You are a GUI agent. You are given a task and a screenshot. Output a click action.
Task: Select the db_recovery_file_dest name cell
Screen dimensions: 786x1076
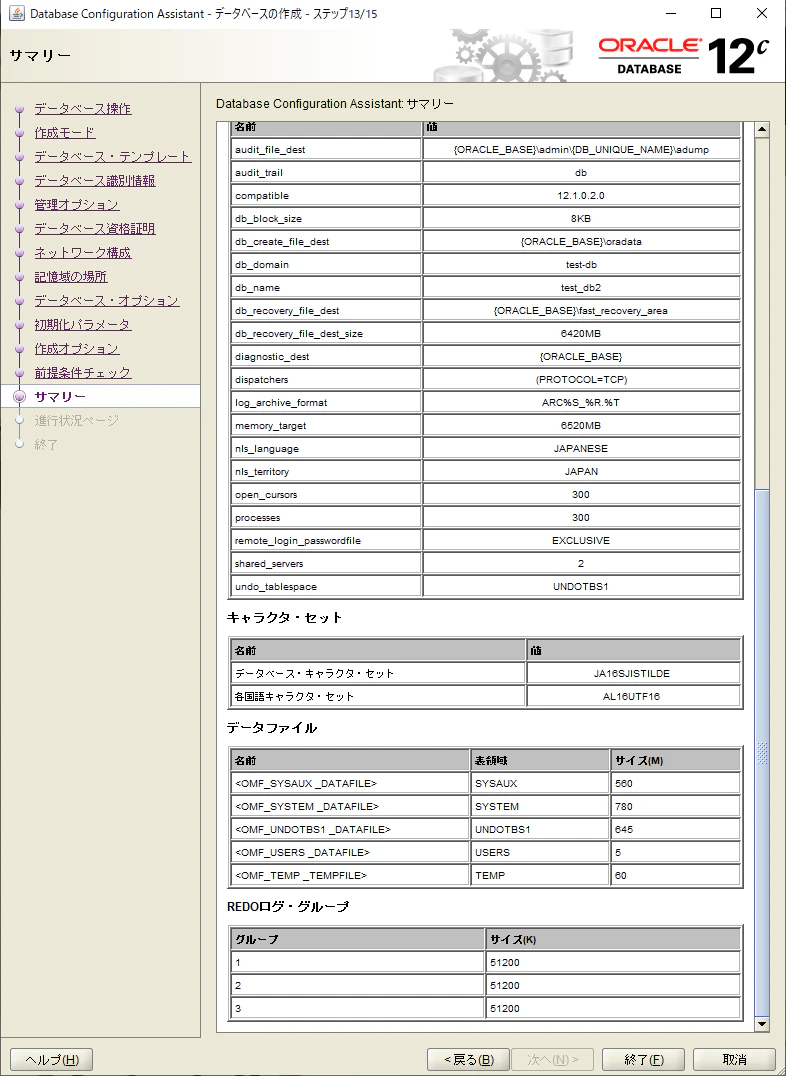[326, 311]
